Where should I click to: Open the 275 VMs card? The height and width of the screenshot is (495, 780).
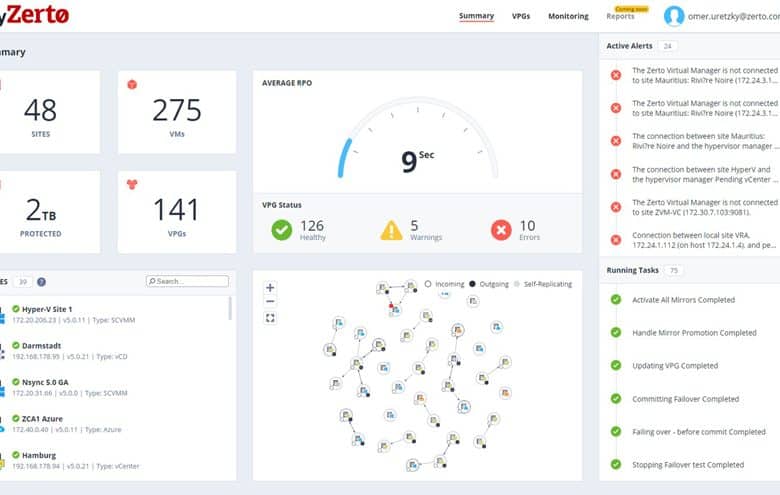(177, 112)
